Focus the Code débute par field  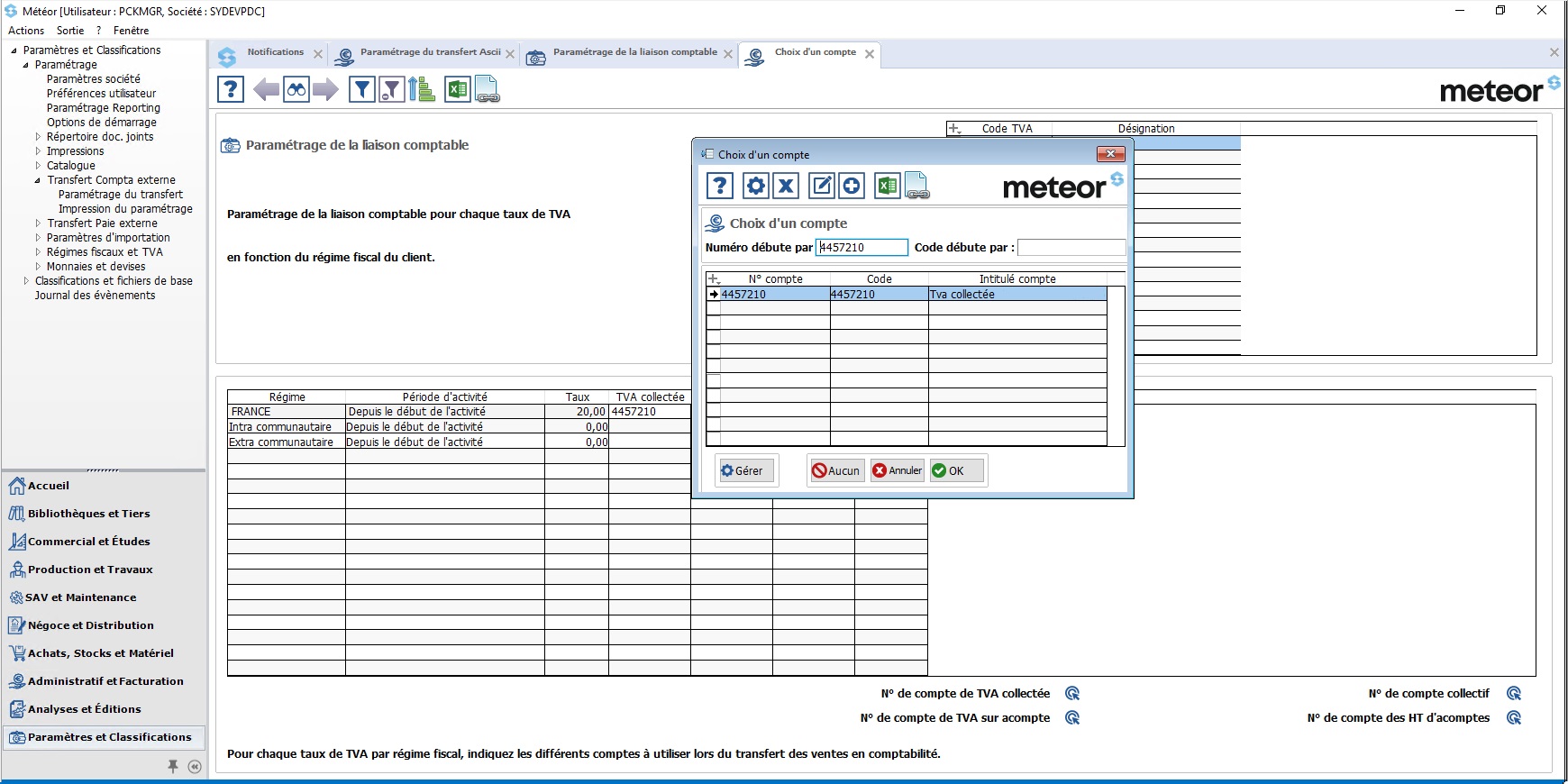(x=1071, y=247)
